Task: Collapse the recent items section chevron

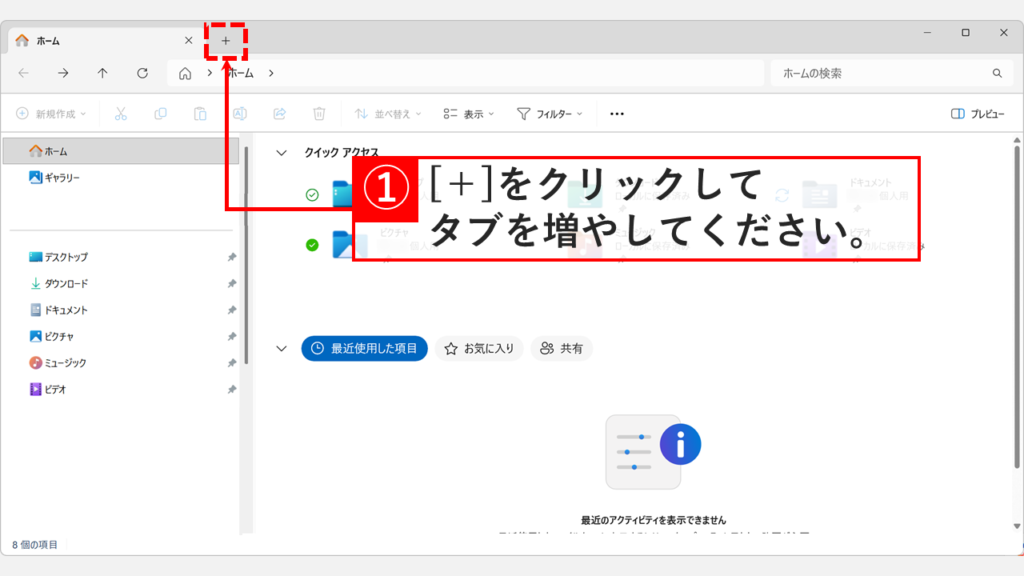Action: pos(281,348)
